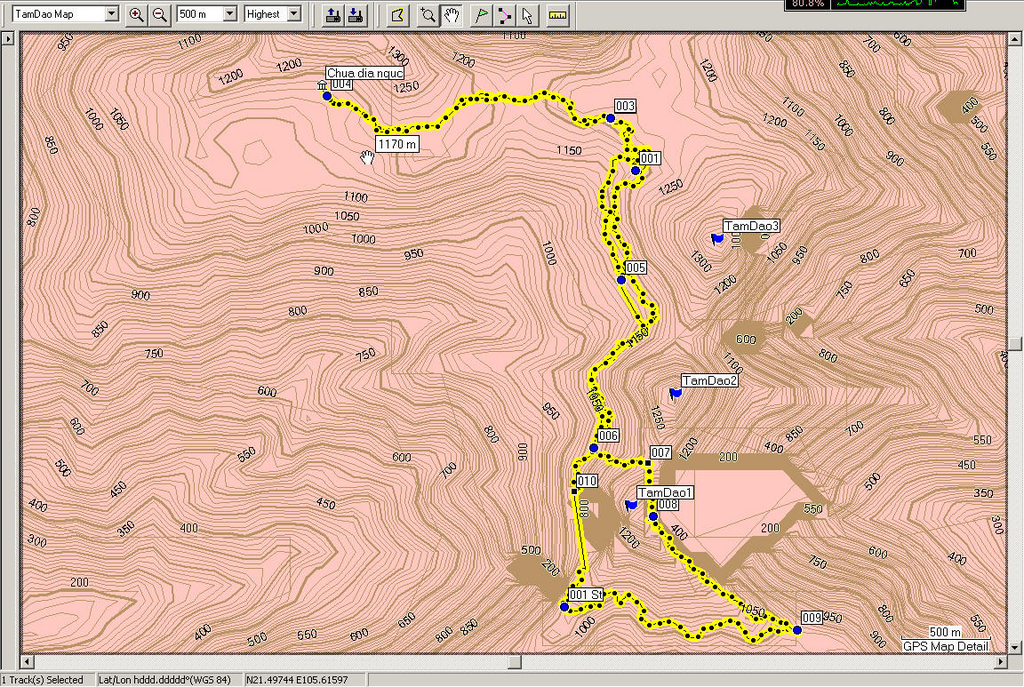Click the TamDao3 blue flag waypoint
1024x687 pixels.
[x=718, y=238]
